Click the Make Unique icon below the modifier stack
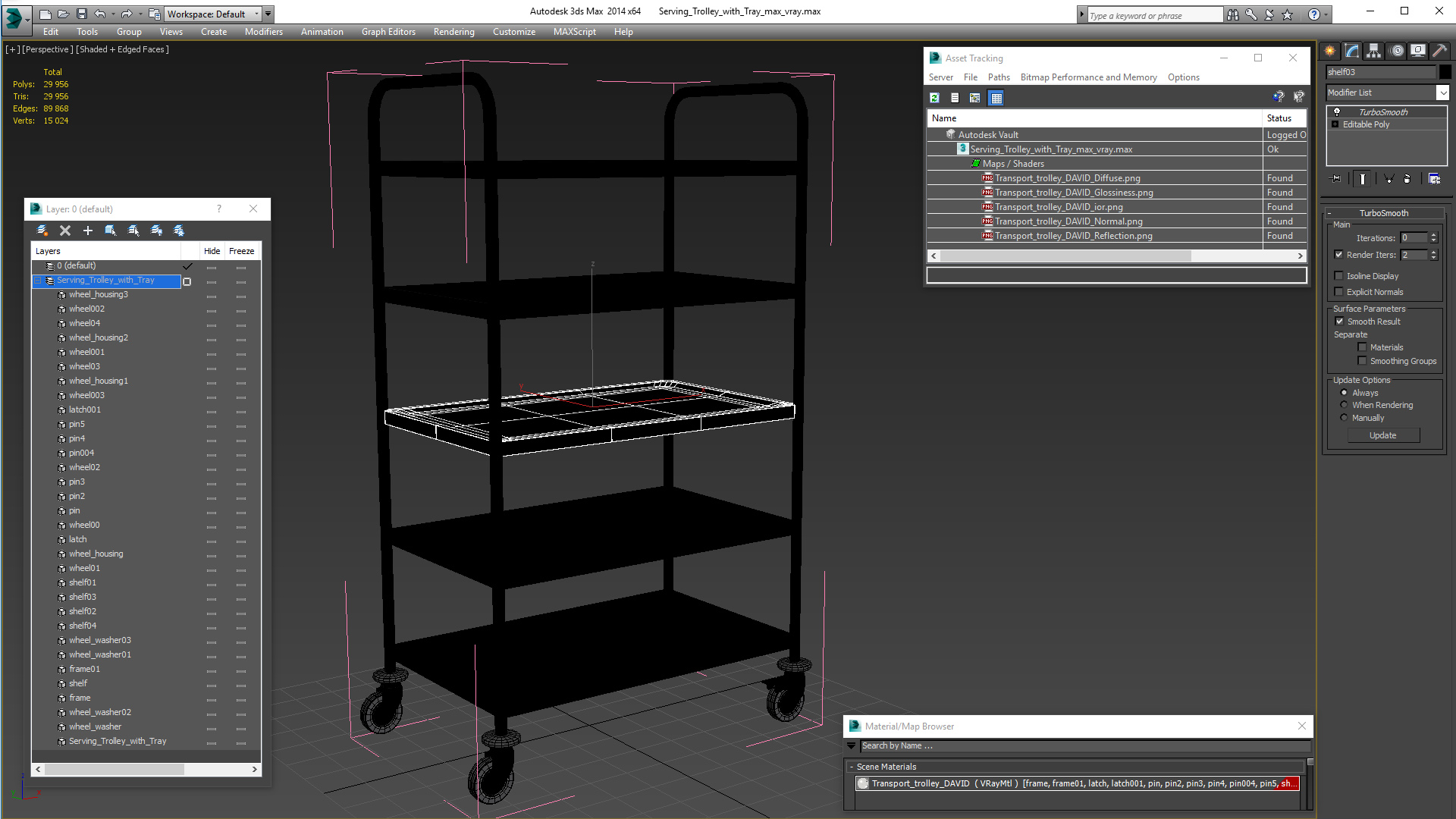Image resolution: width=1456 pixels, height=819 pixels. 1389,179
